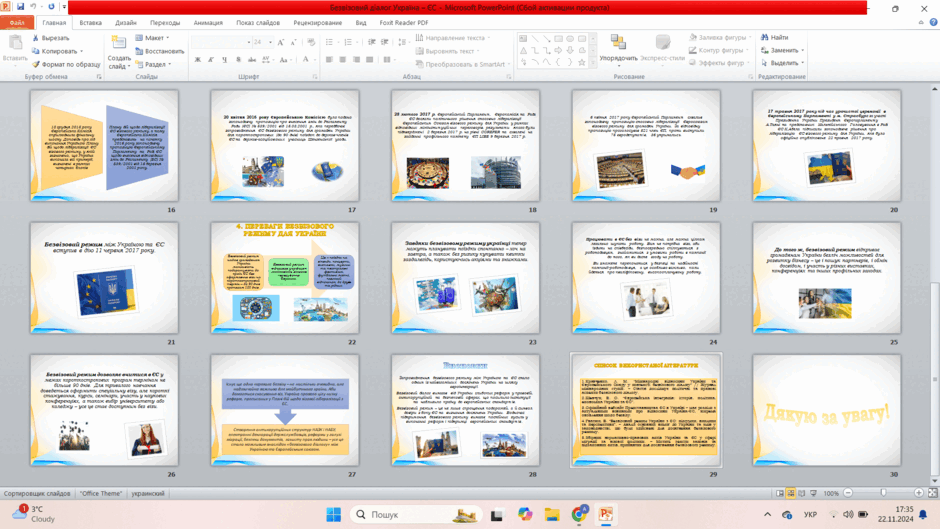Click the zoom slider handle
The width and height of the screenshot is (940, 529).
tap(884, 493)
